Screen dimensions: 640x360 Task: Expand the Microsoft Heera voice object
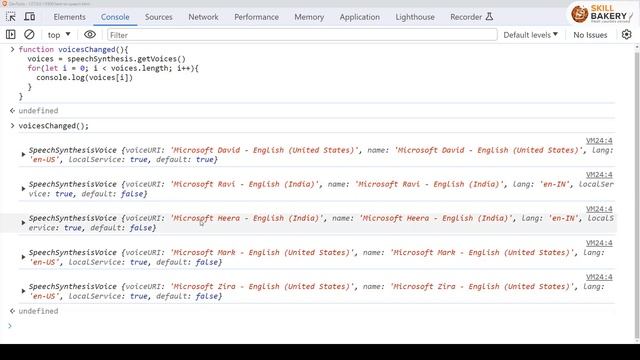(x=23, y=223)
